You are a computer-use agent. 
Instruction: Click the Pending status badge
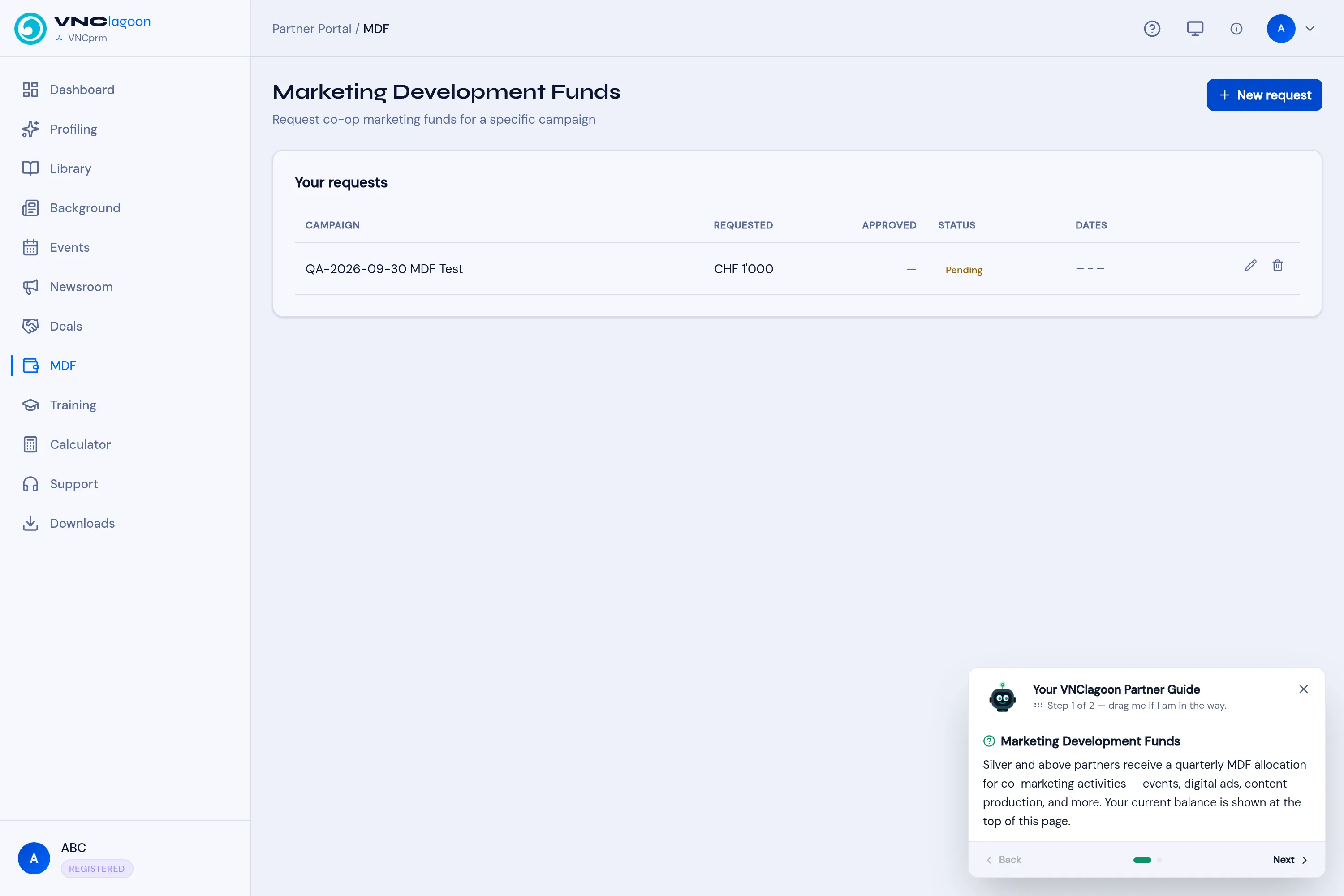tap(964, 270)
